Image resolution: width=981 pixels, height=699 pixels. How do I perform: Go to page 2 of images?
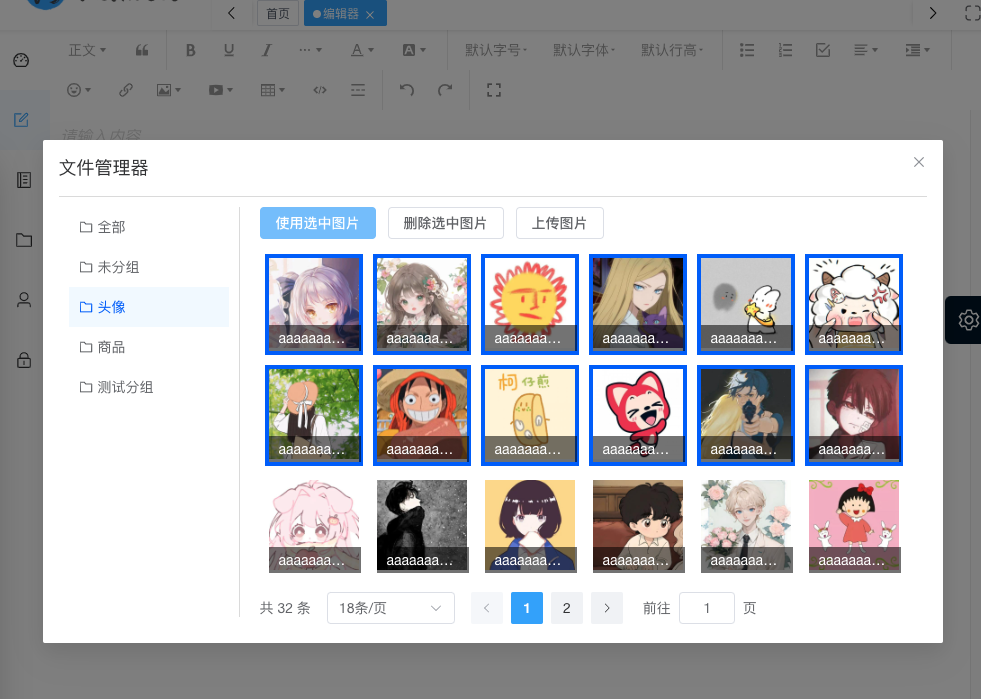tap(567, 608)
